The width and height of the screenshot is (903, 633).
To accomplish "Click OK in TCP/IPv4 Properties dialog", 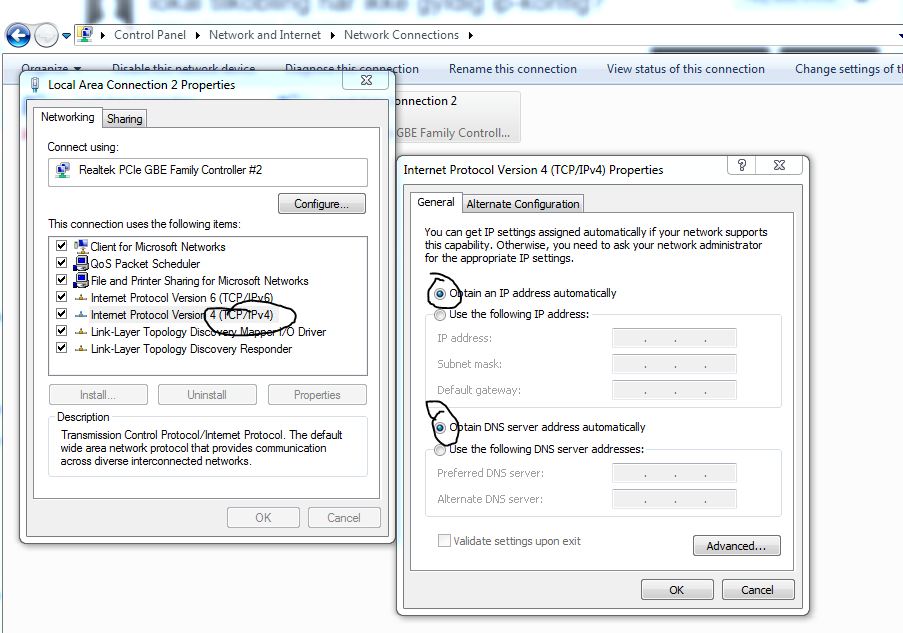I will tap(677, 590).
